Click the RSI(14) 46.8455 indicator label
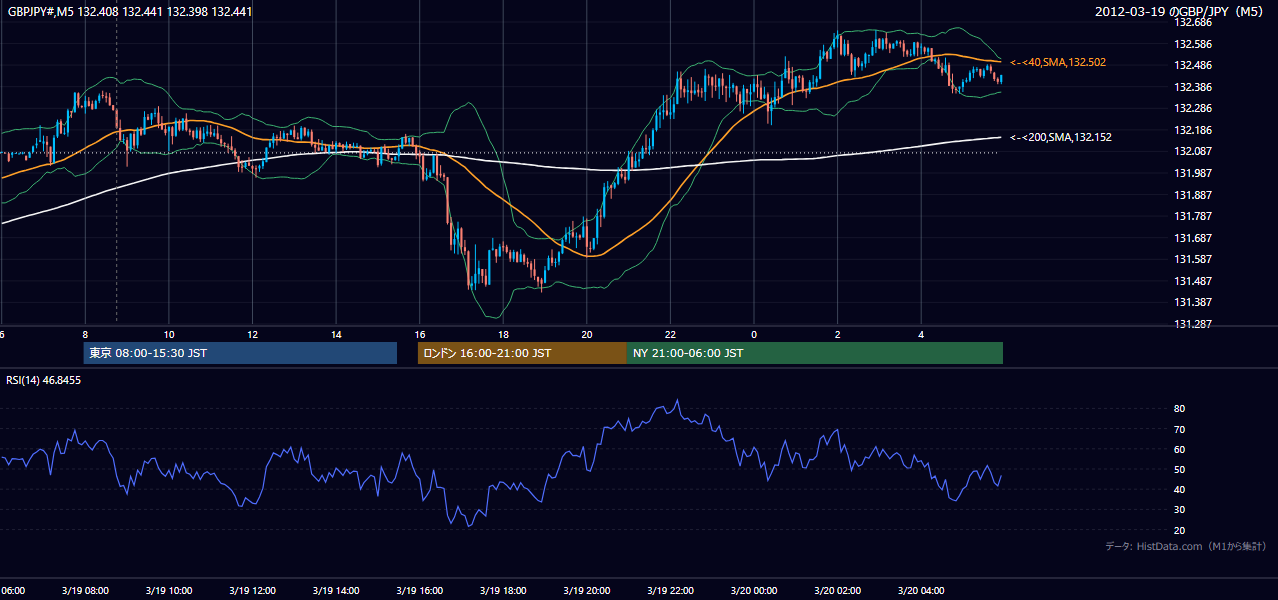The width and height of the screenshot is (1278, 600). [x=44, y=380]
